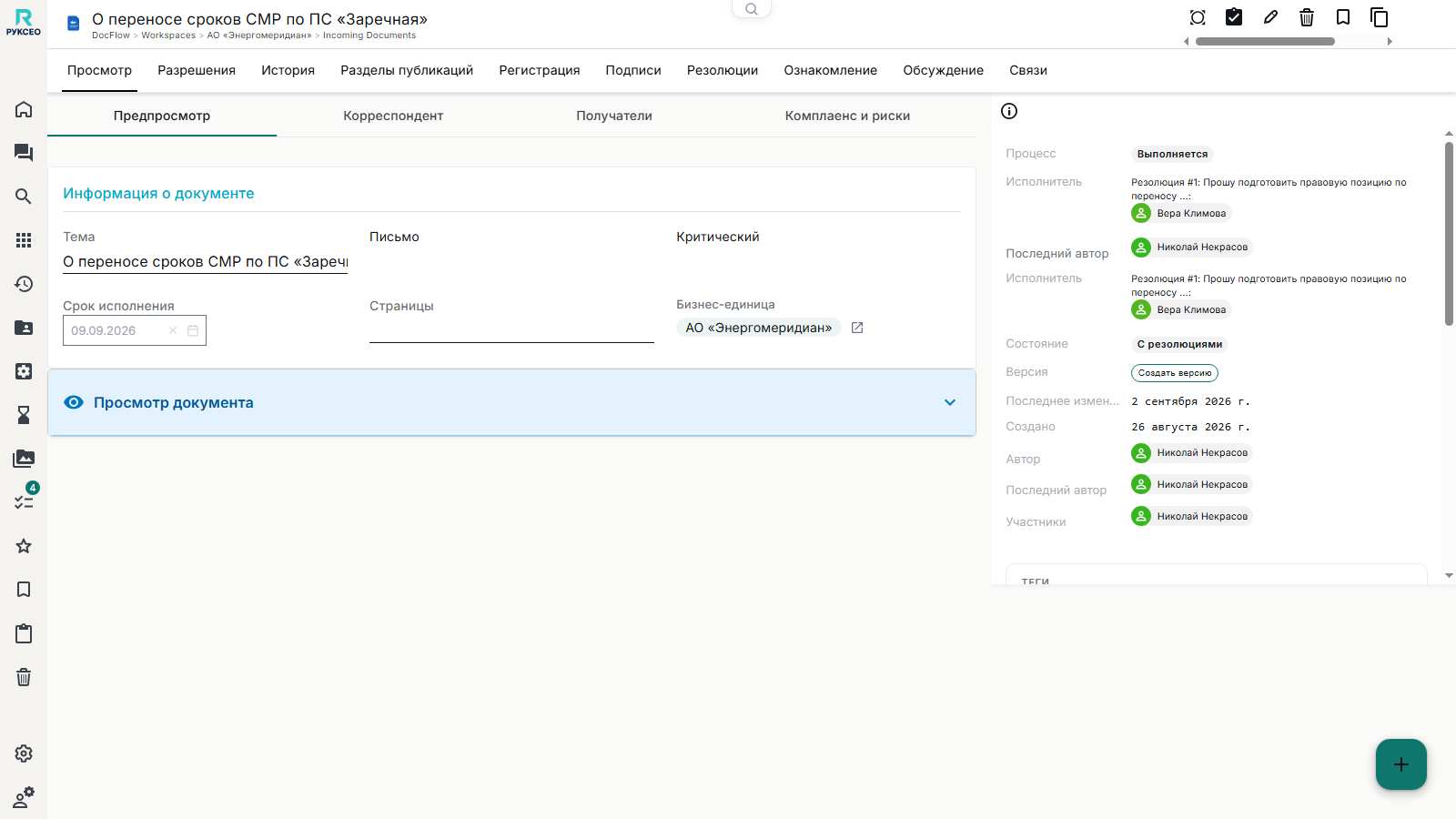Open business unit external link icon
Viewport: 1456px width, 819px height.
(x=857, y=328)
